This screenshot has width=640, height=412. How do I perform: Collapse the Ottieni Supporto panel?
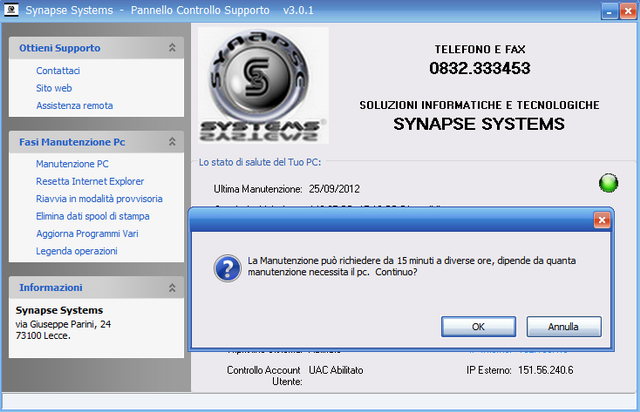[172, 48]
